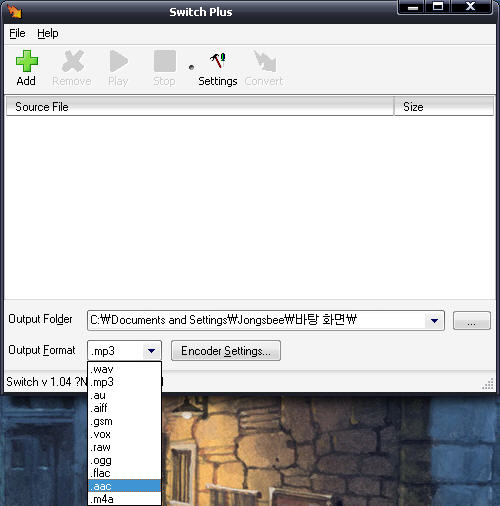Select .raw from the format list
Screen dimensions: 500x506
tap(124, 447)
